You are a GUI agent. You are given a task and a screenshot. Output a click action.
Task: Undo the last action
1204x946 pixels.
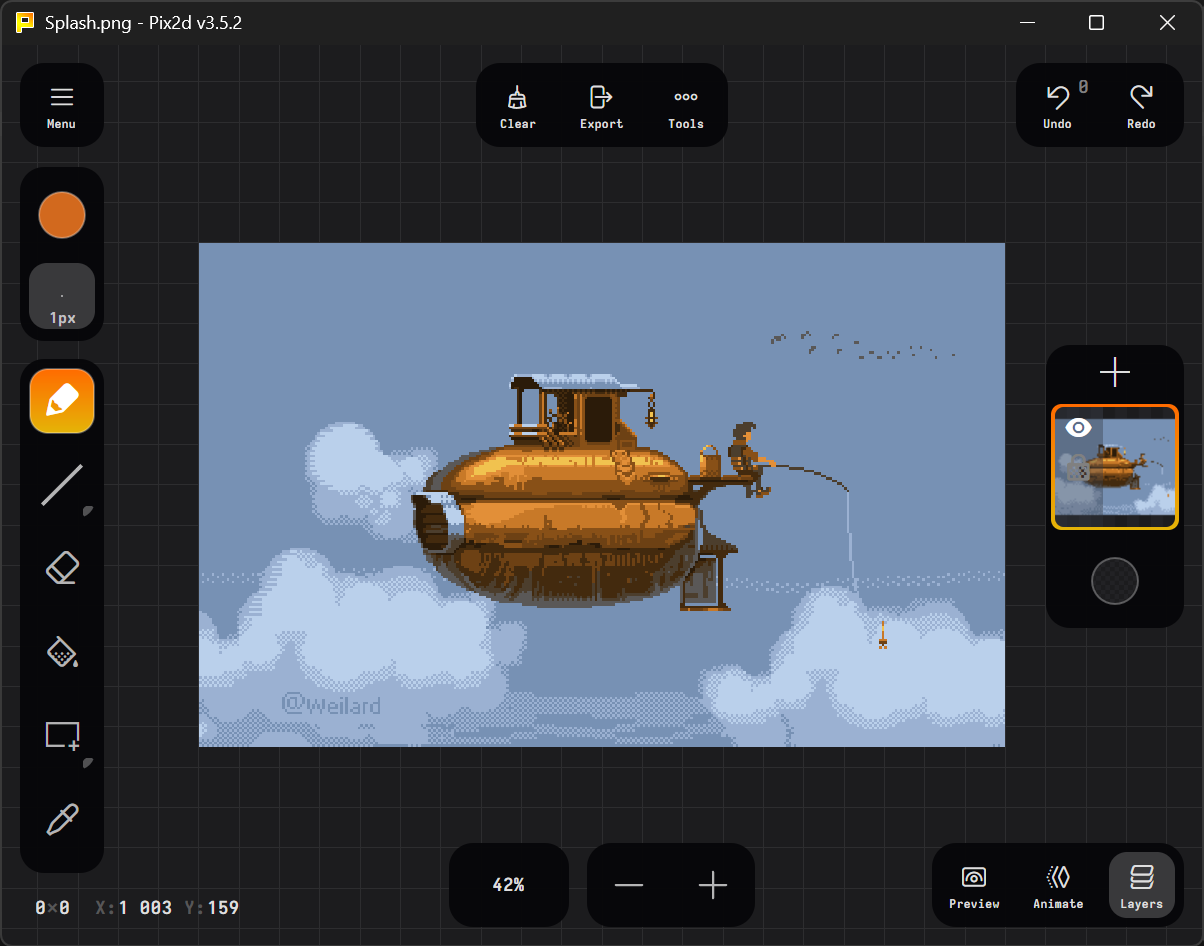(1058, 106)
